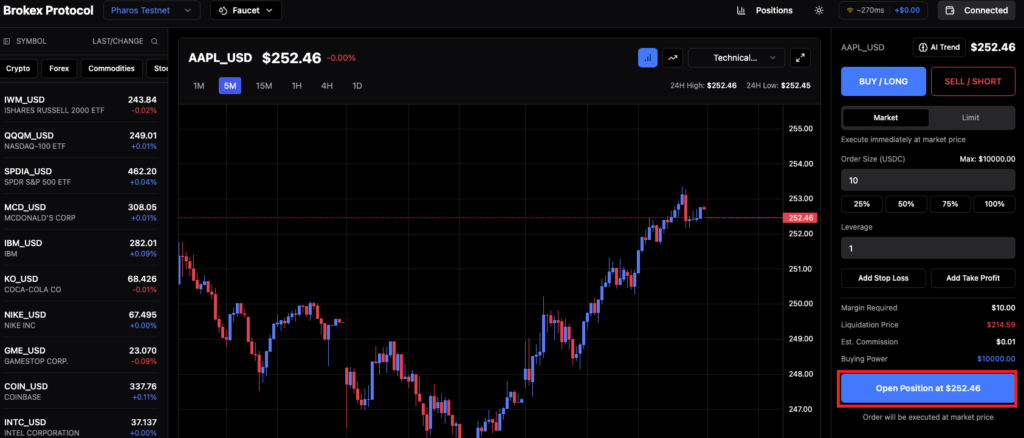Open the Pharos Testnet network dropdown

164,11
